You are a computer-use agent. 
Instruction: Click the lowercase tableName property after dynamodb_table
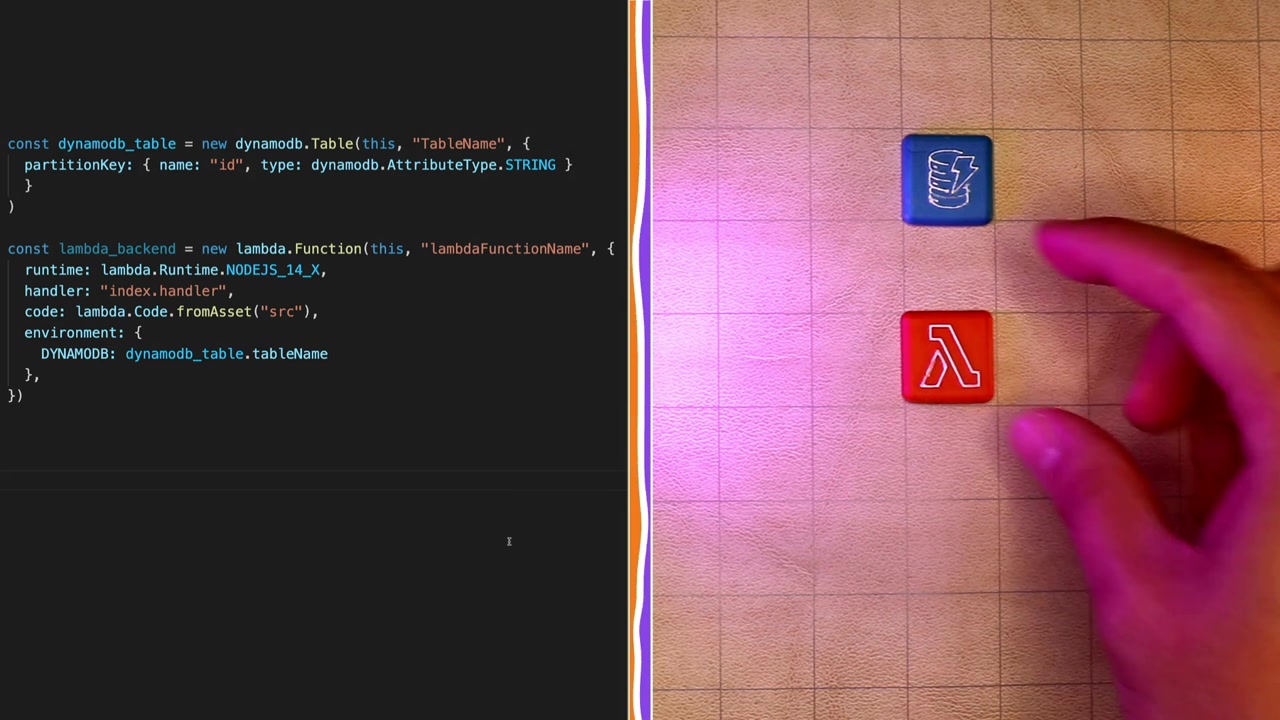click(x=290, y=354)
